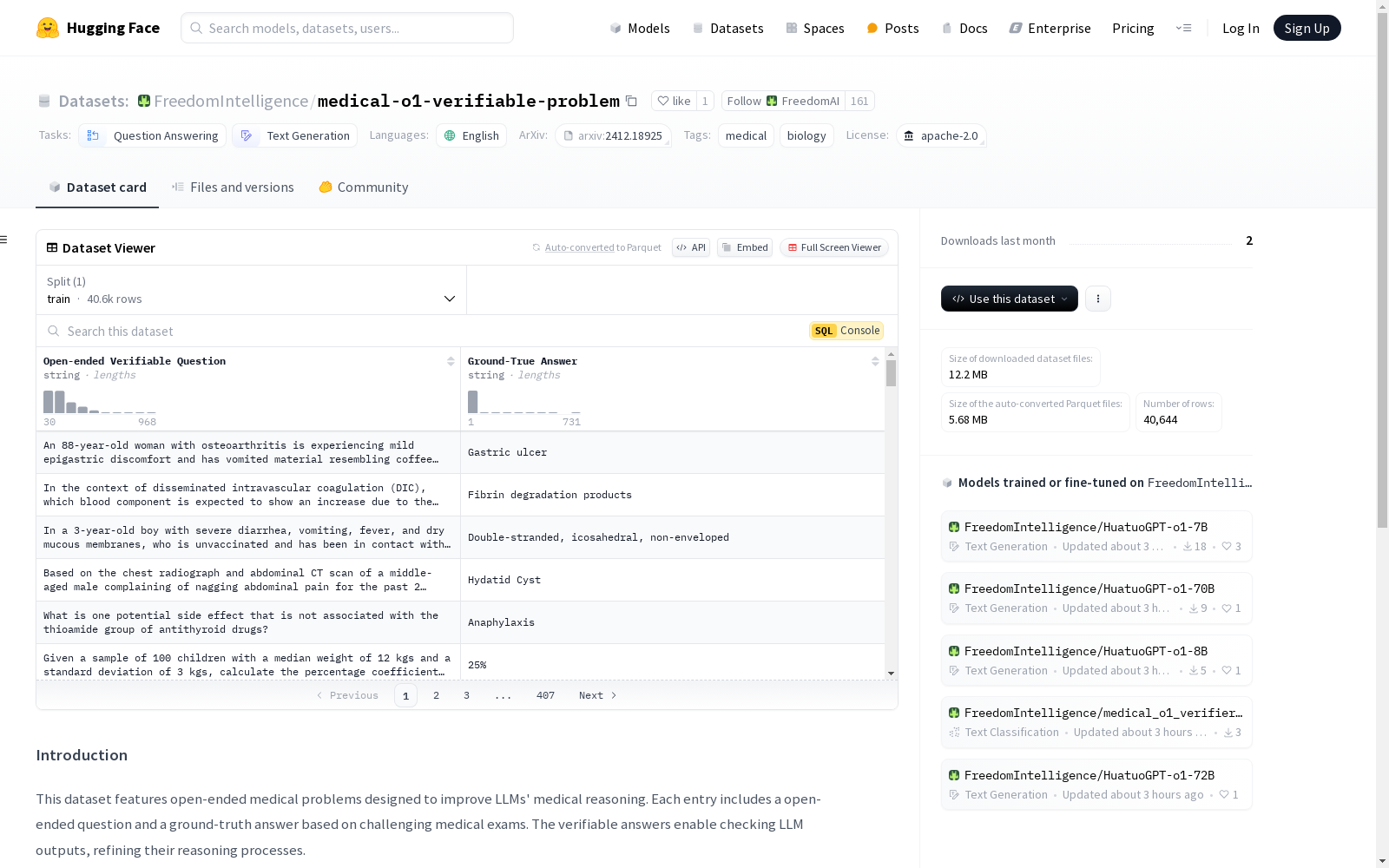The width and height of the screenshot is (1389, 868).
Task: Open the HuatuoGPT-o1-72B model card
Action: click(x=1096, y=785)
